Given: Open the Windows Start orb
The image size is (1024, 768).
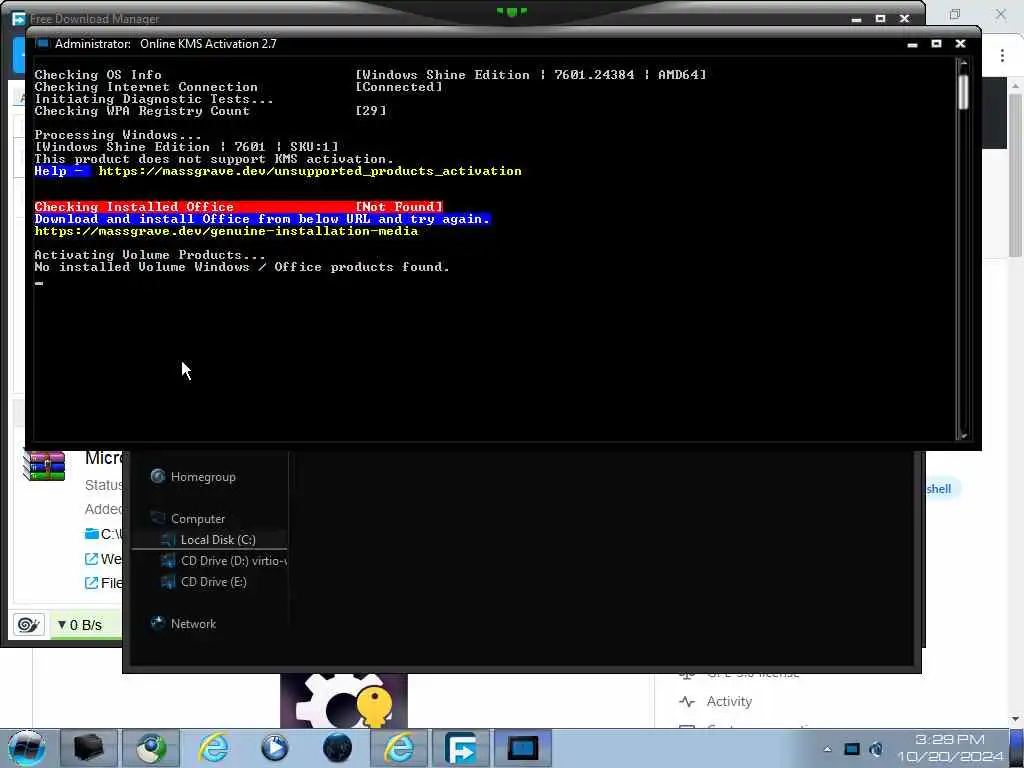Looking at the screenshot, I should pyautogui.click(x=27, y=748).
